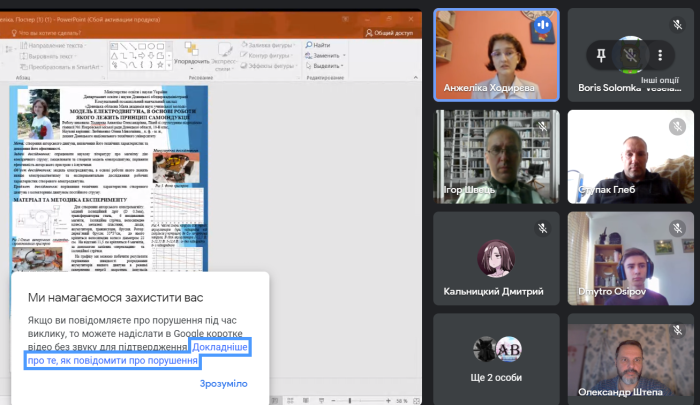This screenshot has width=700, height=405.
Task: Open Контур фигуры outline options
Action: pyautogui.click(x=267, y=56)
